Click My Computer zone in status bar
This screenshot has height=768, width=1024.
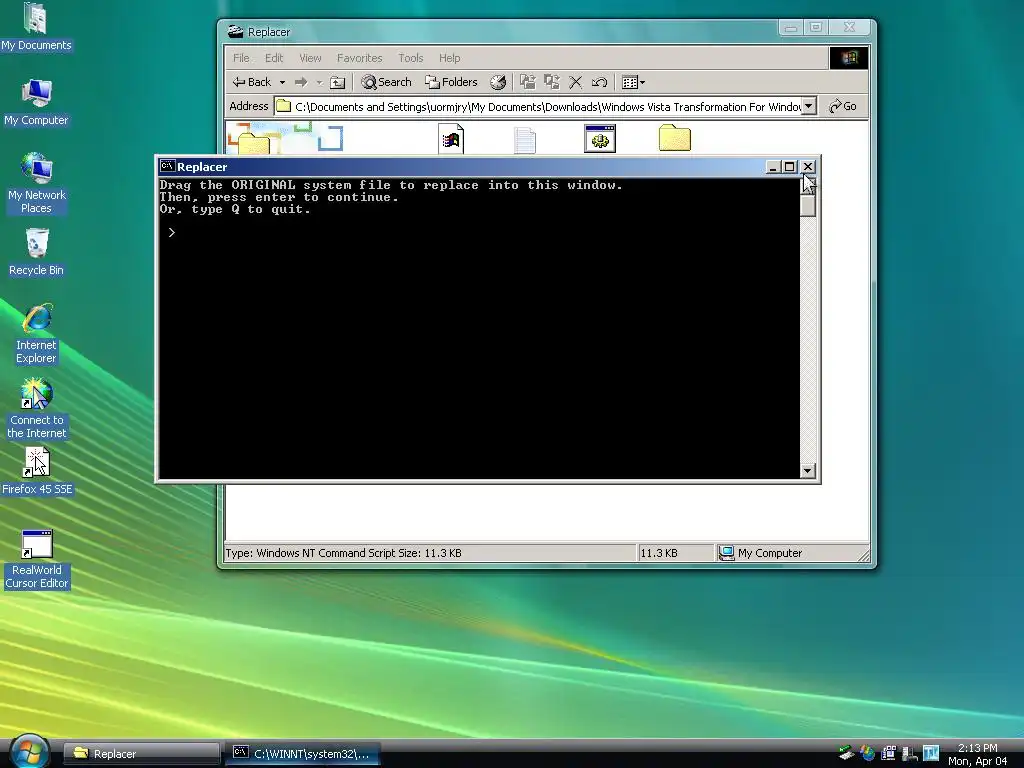click(761, 553)
